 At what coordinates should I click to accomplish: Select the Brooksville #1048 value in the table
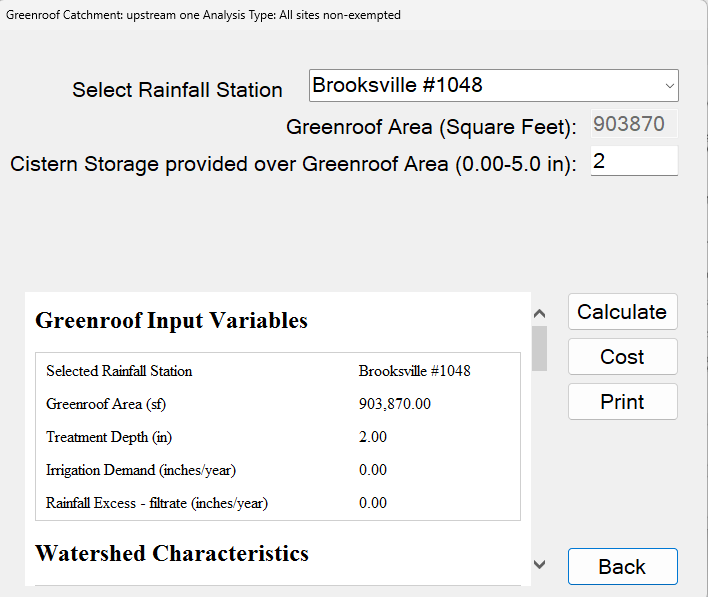414,371
